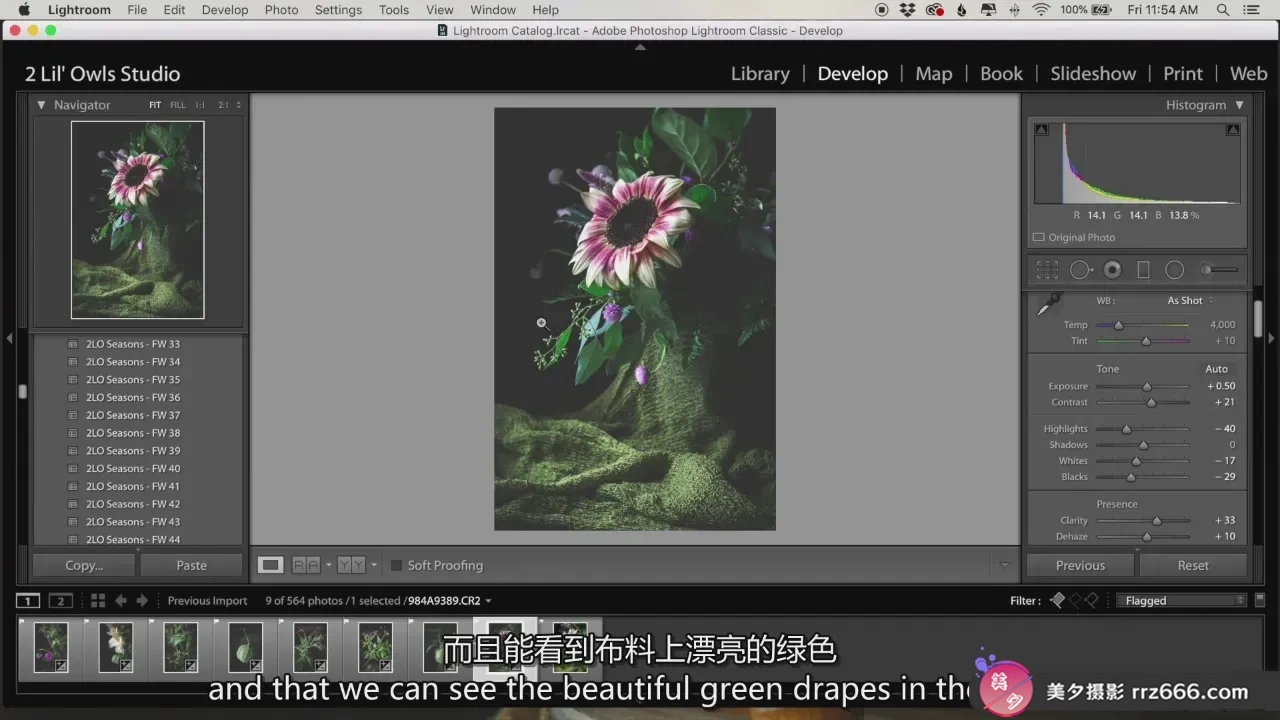The width and height of the screenshot is (1280, 720).
Task: Enable the Soft Proofing checkbox
Action: [x=396, y=565]
